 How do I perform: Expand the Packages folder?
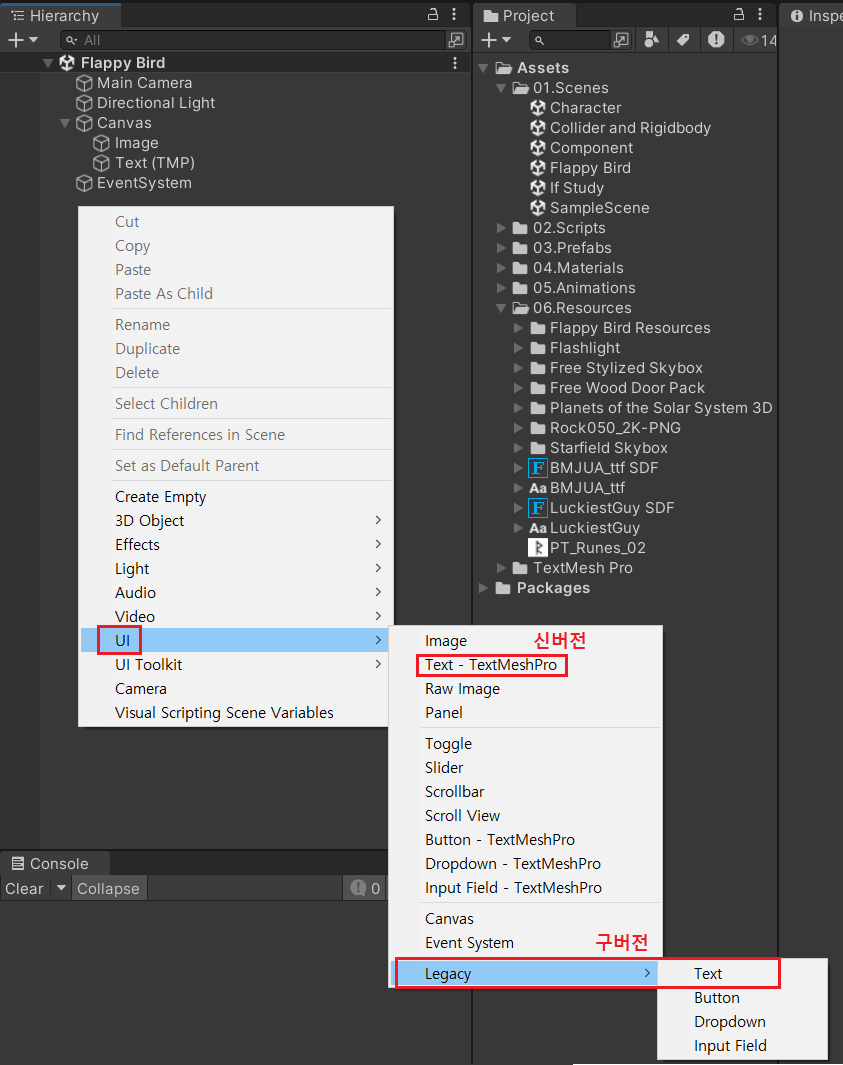point(484,588)
